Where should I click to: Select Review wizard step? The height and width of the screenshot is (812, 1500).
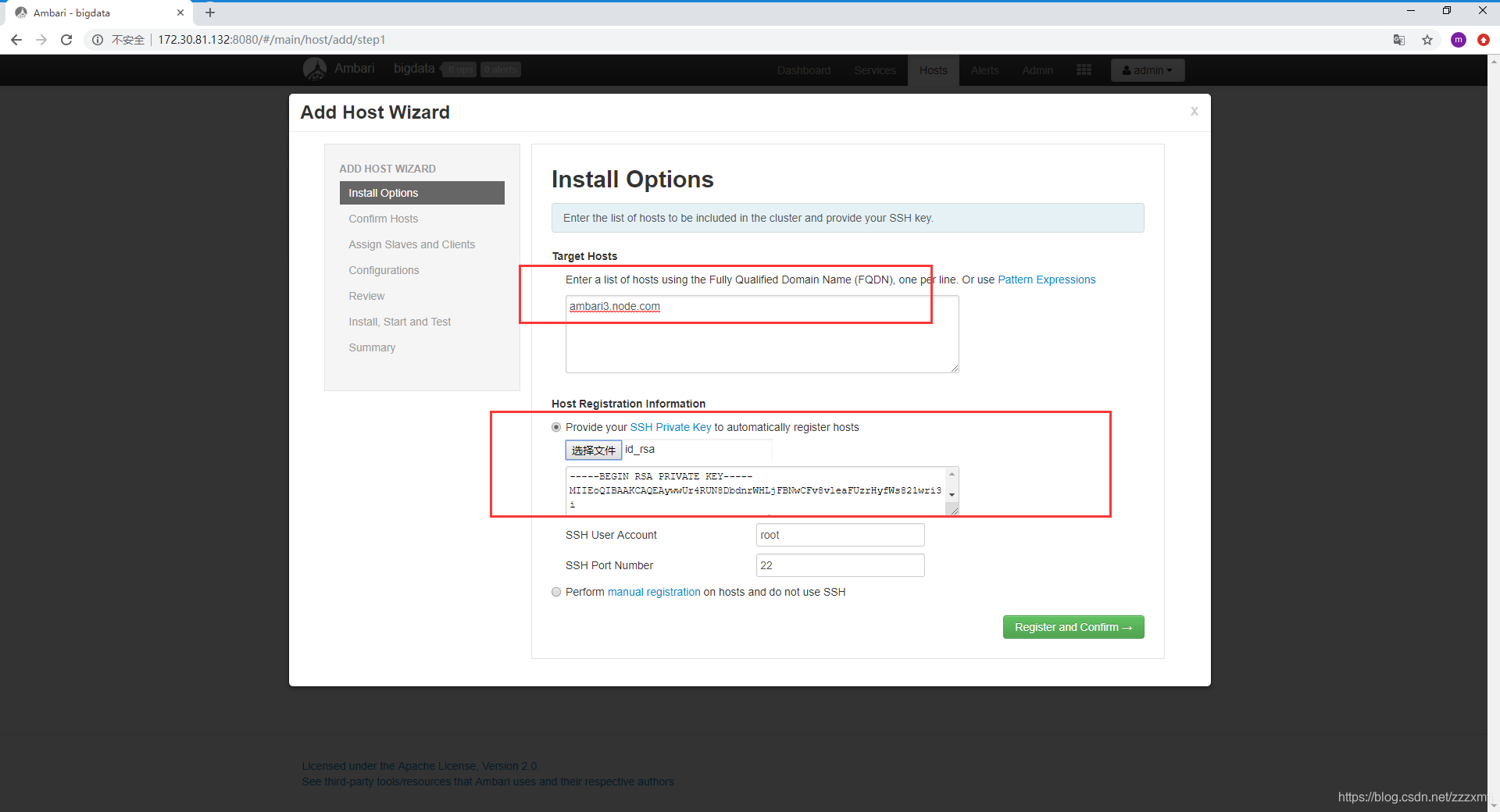[422, 296]
